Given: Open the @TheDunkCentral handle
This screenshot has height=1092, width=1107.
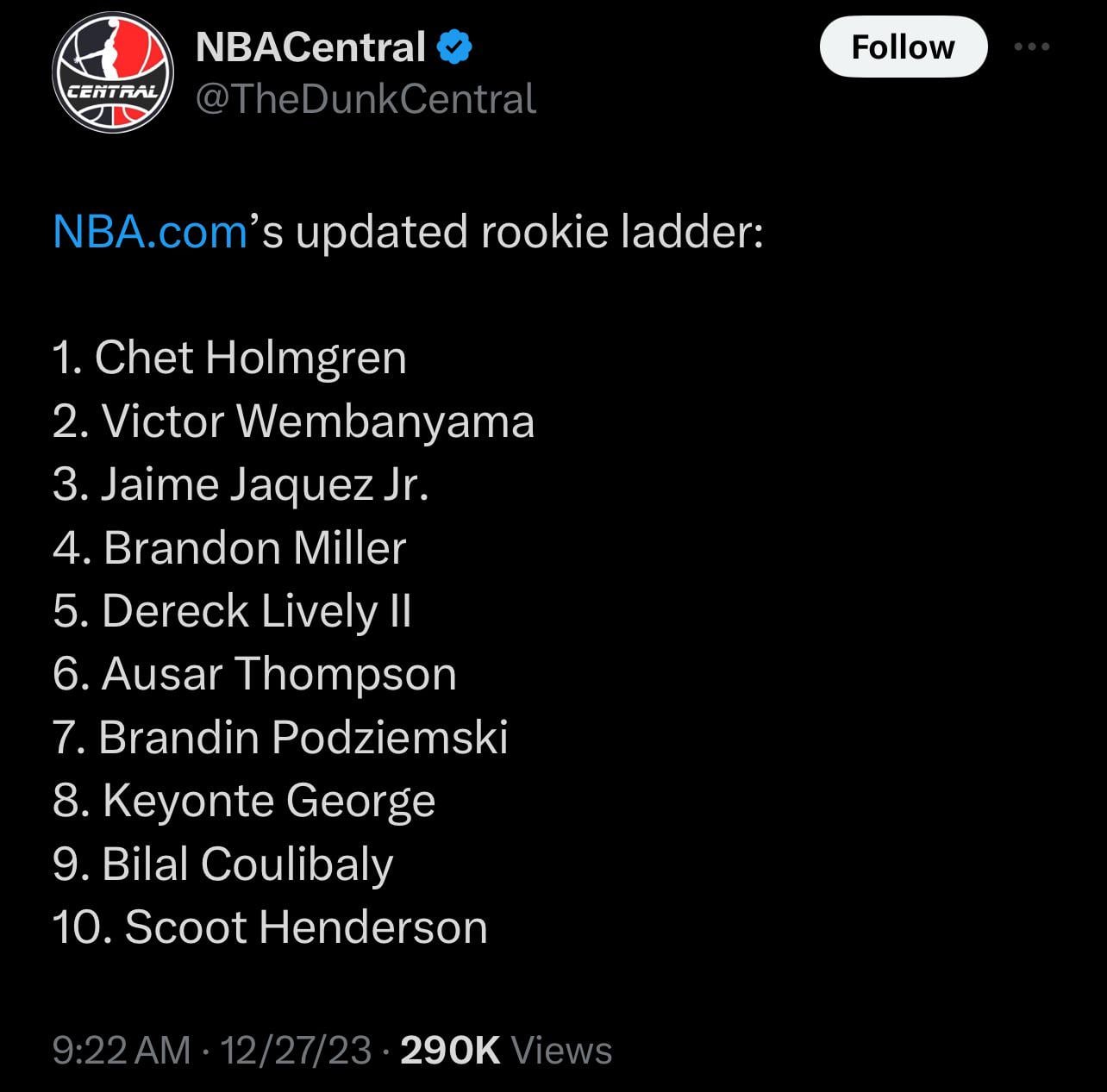Looking at the screenshot, I should coord(366,99).
